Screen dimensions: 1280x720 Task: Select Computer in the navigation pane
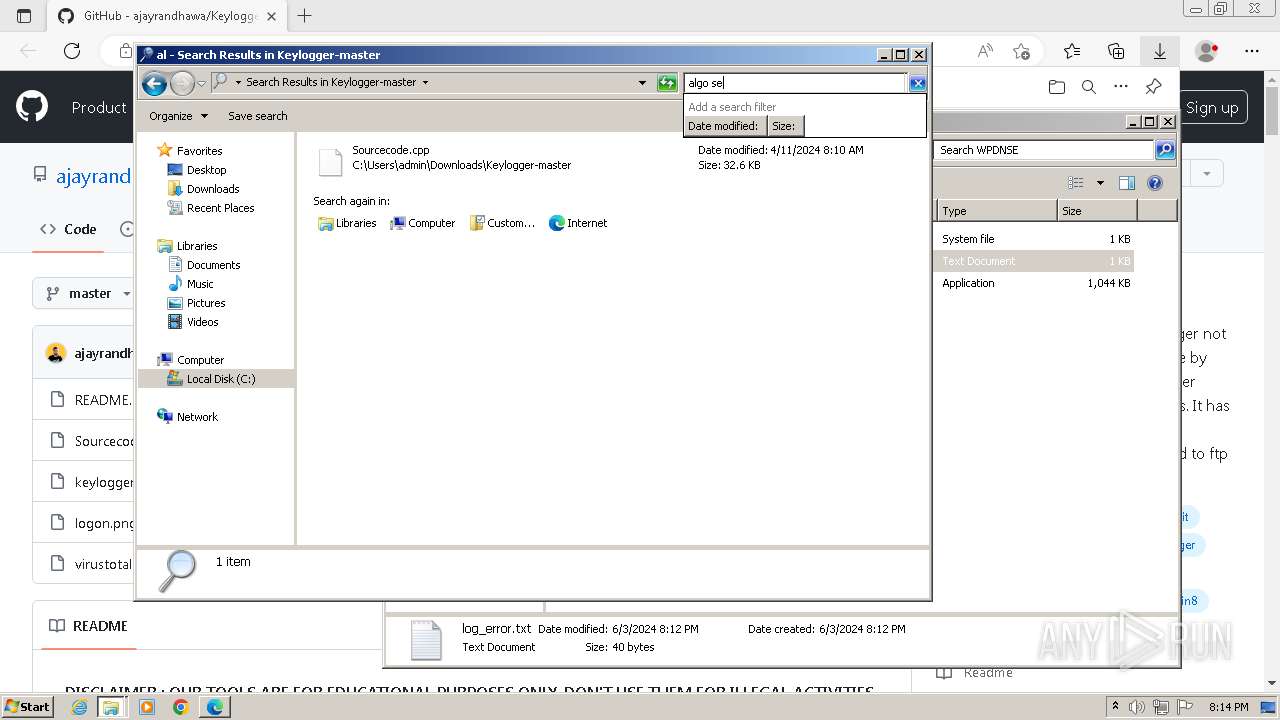(200, 360)
